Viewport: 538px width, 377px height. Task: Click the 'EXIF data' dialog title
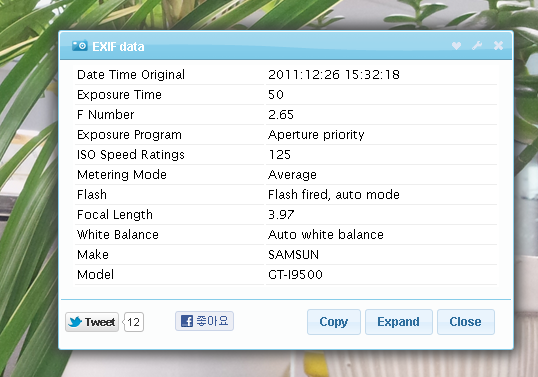(118, 47)
